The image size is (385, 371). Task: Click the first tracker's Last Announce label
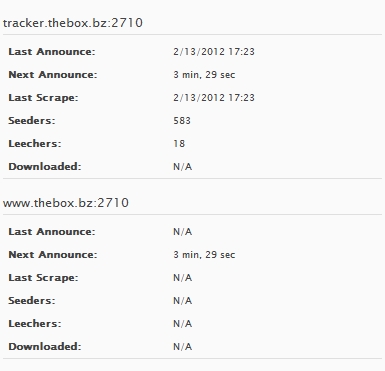tap(52, 52)
